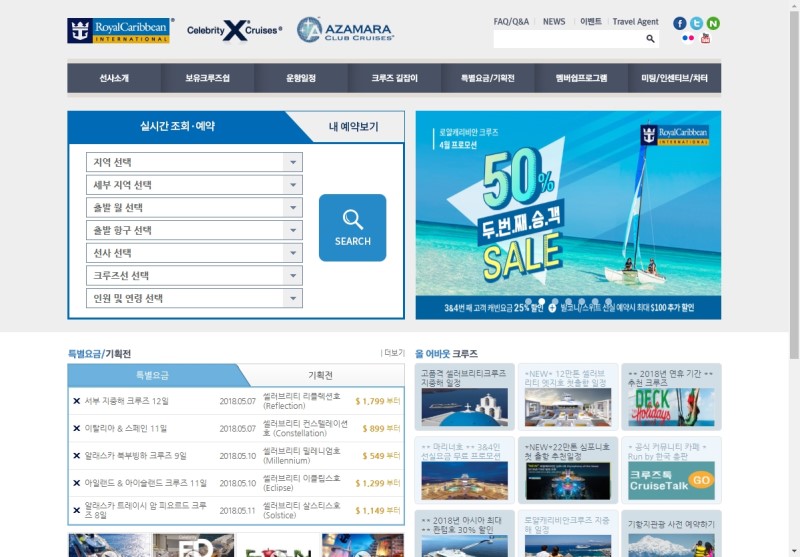Open the YouTube icon
The width and height of the screenshot is (800, 557).
[705, 38]
